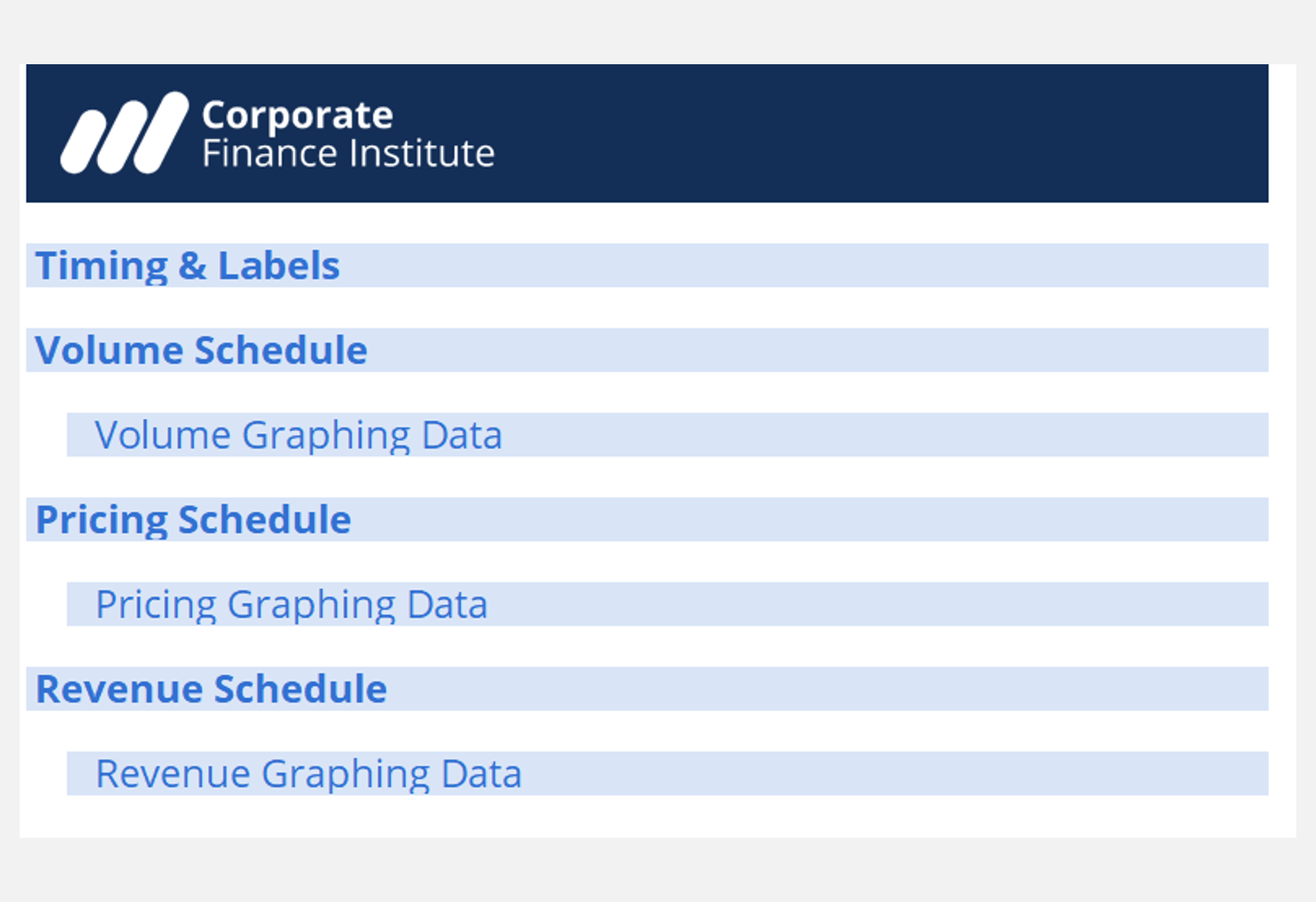The width and height of the screenshot is (1316, 902).
Task: Click the three-stripe CFI logo icon
Action: tap(124, 134)
